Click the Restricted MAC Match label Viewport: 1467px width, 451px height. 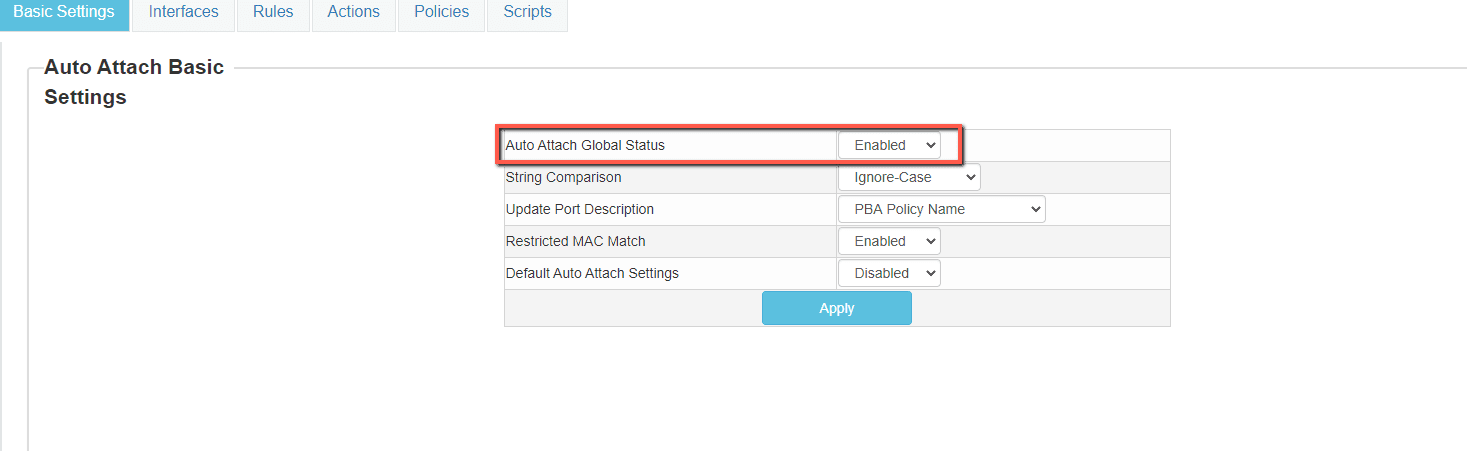pyautogui.click(x=576, y=241)
